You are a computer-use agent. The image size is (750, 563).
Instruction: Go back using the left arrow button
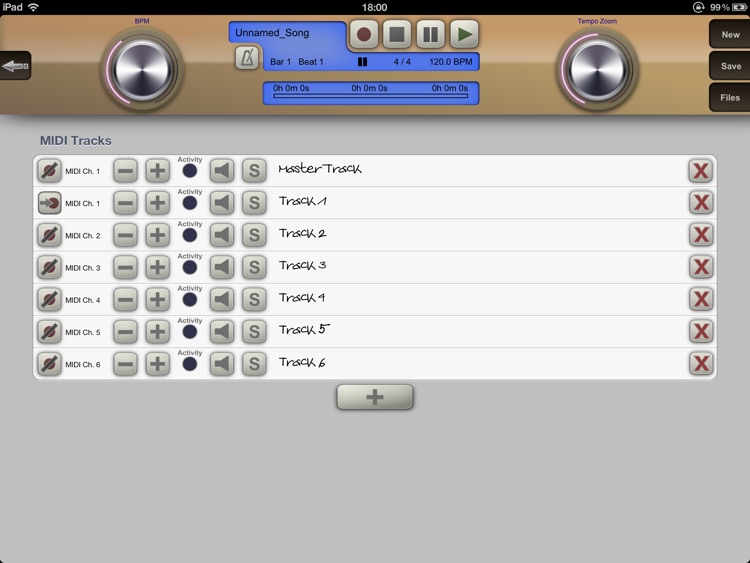click(x=15, y=66)
